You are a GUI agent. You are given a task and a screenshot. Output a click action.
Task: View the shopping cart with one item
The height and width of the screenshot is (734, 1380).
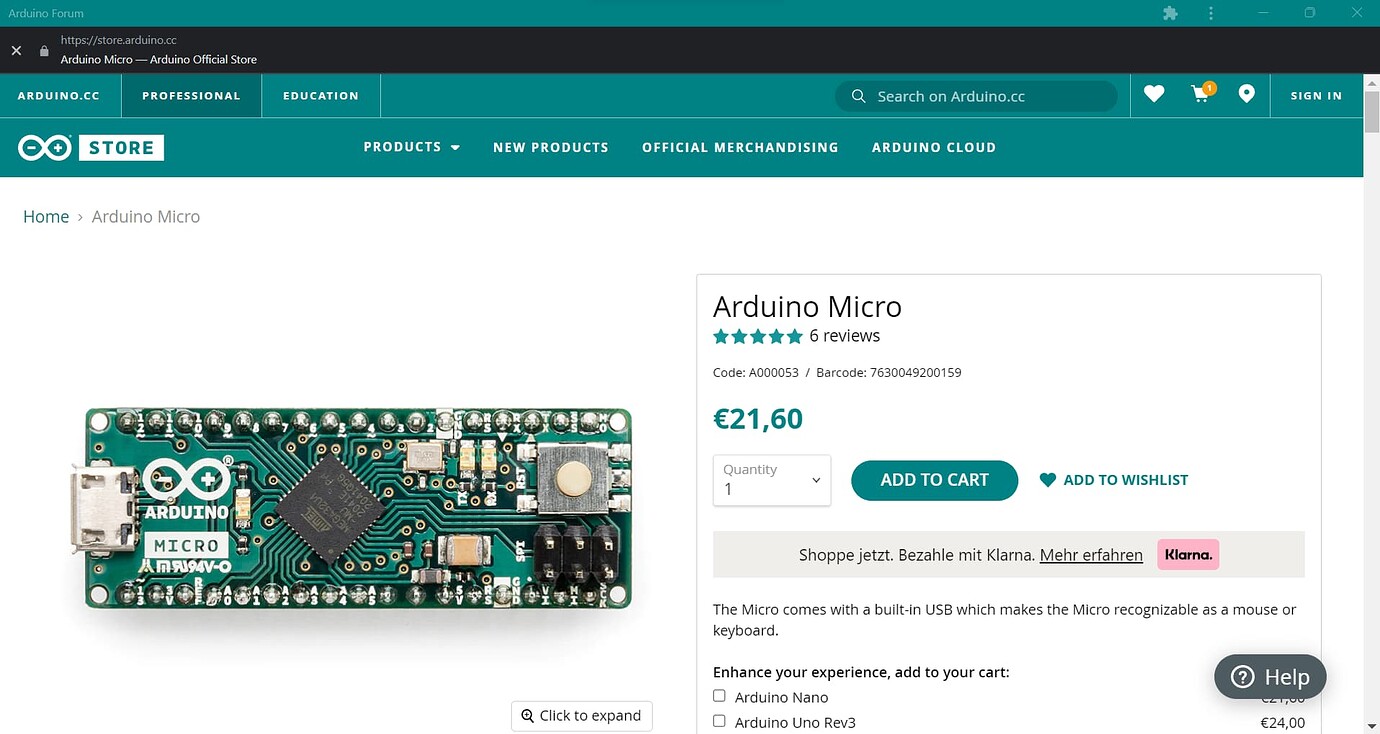point(1199,95)
